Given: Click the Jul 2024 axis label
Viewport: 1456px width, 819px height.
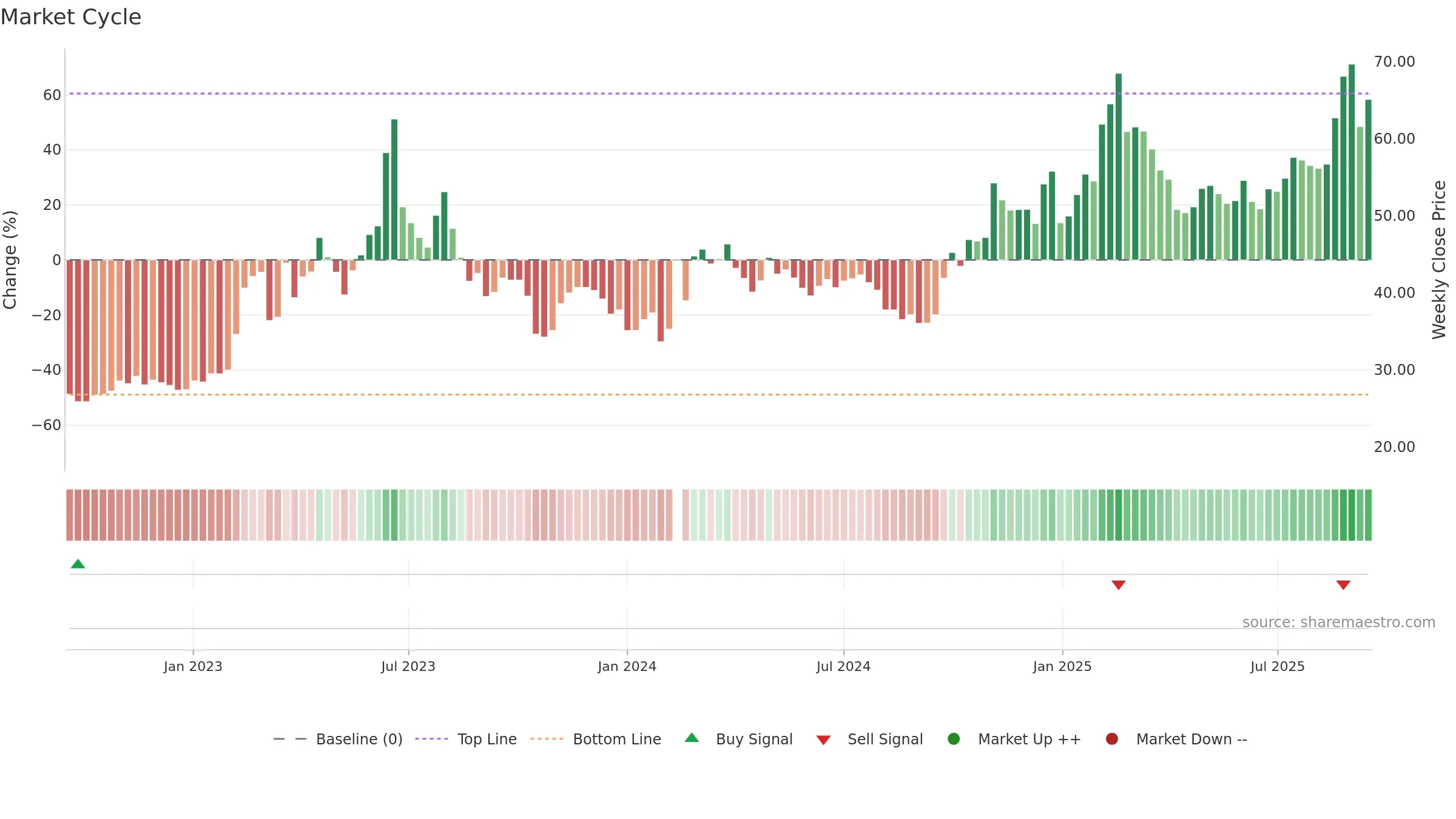Looking at the screenshot, I should click(x=843, y=667).
